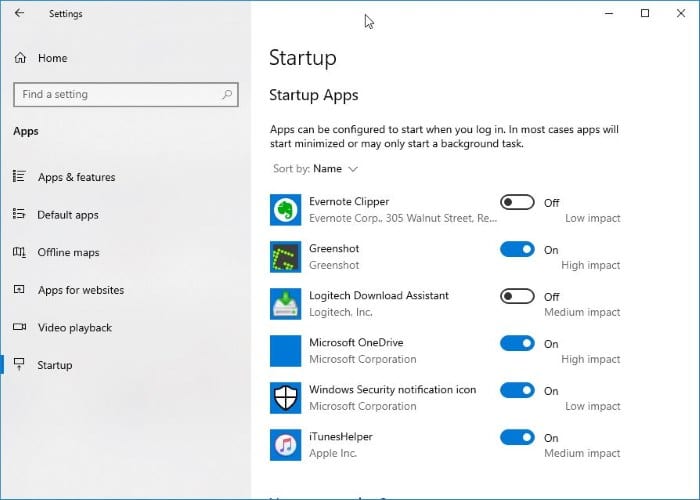This screenshot has height=500, width=700.
Task: Click the Evernote Clipper name text
Action: click(349, 202)
